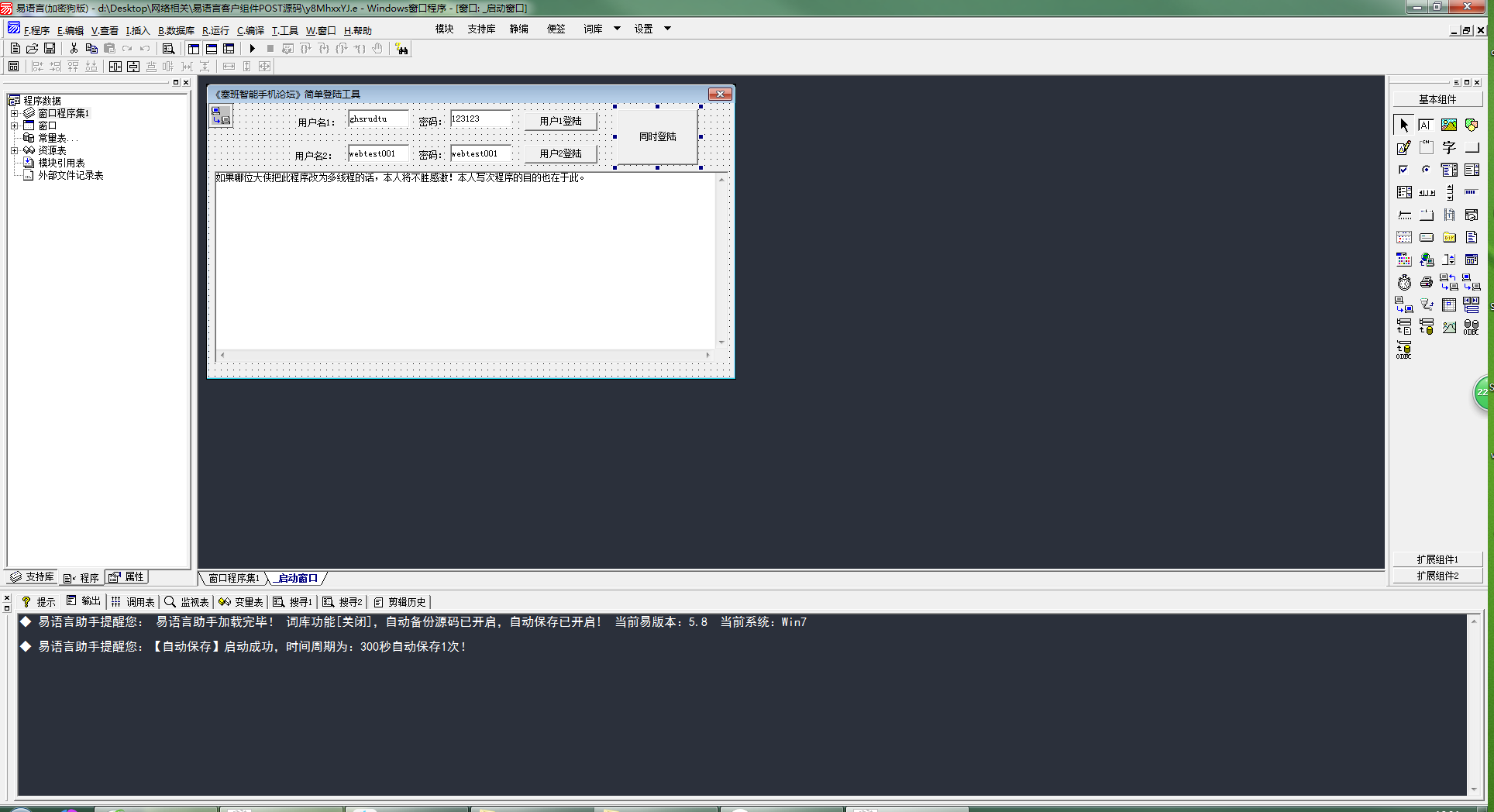
Task: Click the vertical center-in-window alignment icon
Action: click(x=133, y=67)
